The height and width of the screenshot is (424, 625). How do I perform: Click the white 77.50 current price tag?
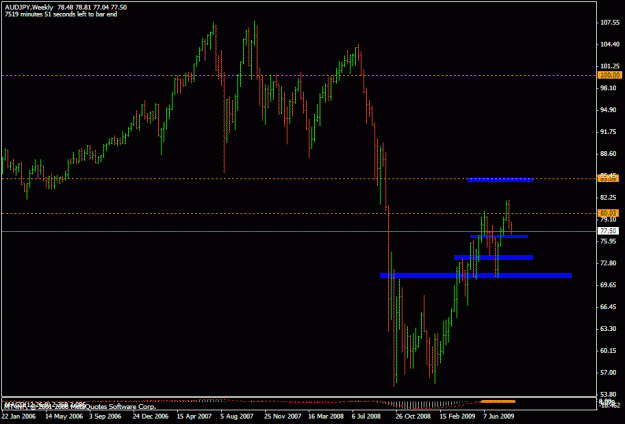609,231
